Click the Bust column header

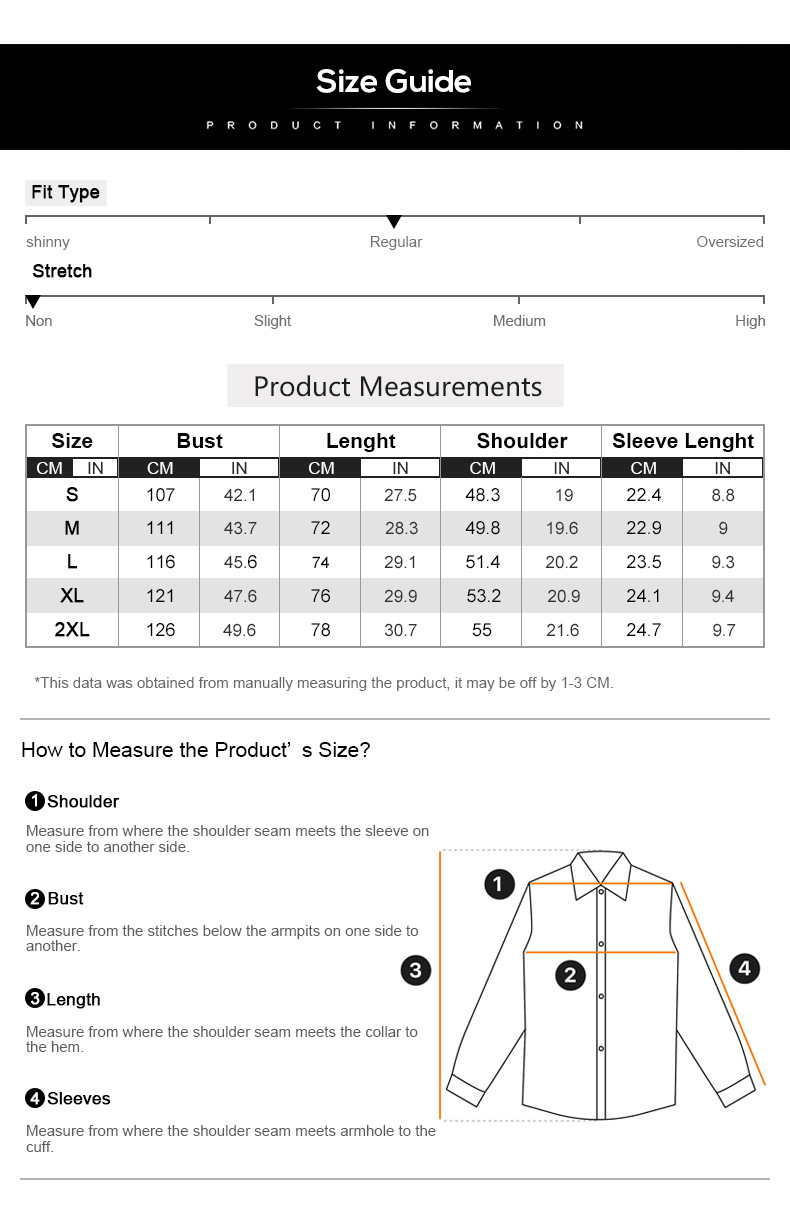[x=199, y=441]
